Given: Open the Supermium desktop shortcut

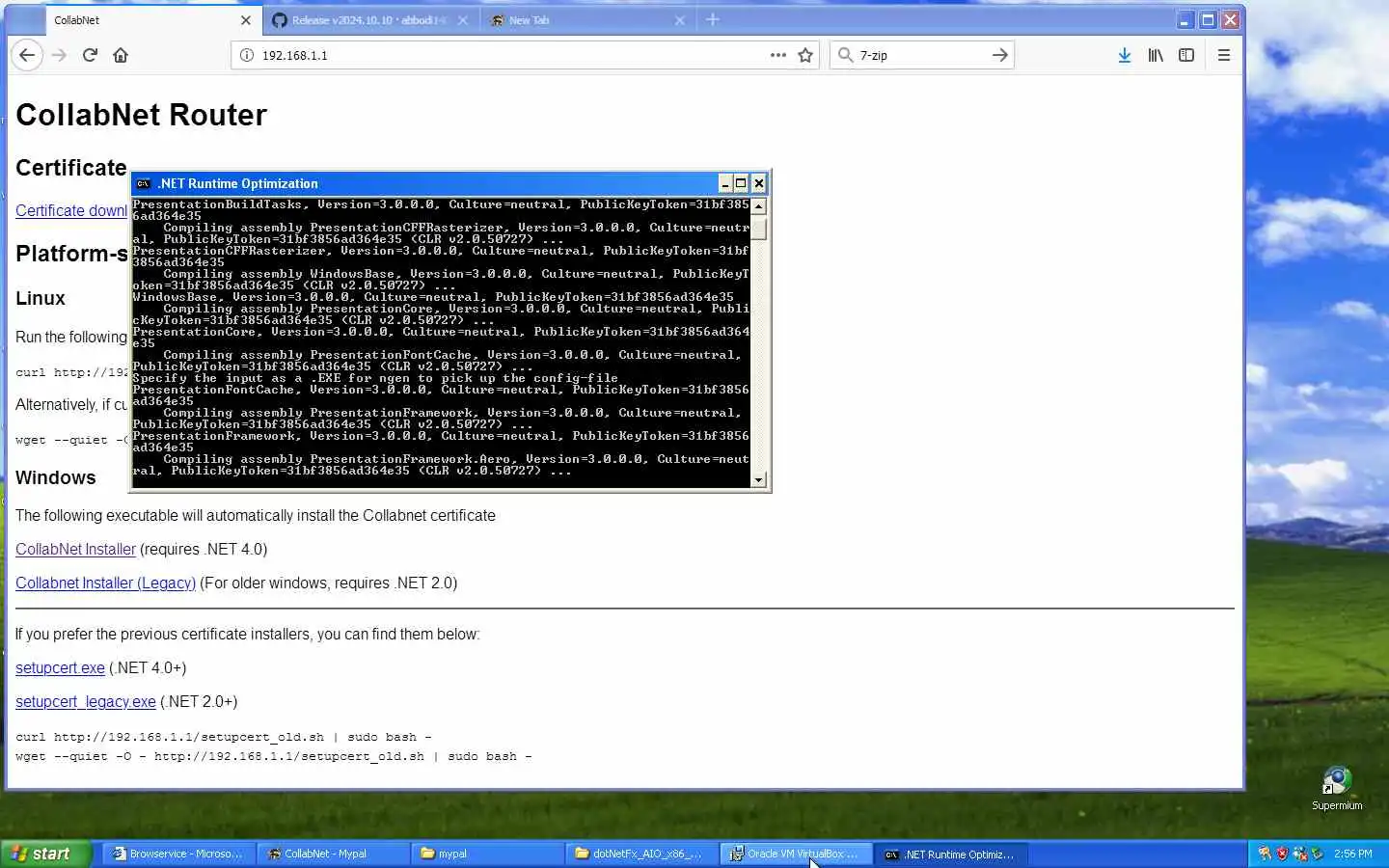Looking at the screenshot, I should (1337, 788).
